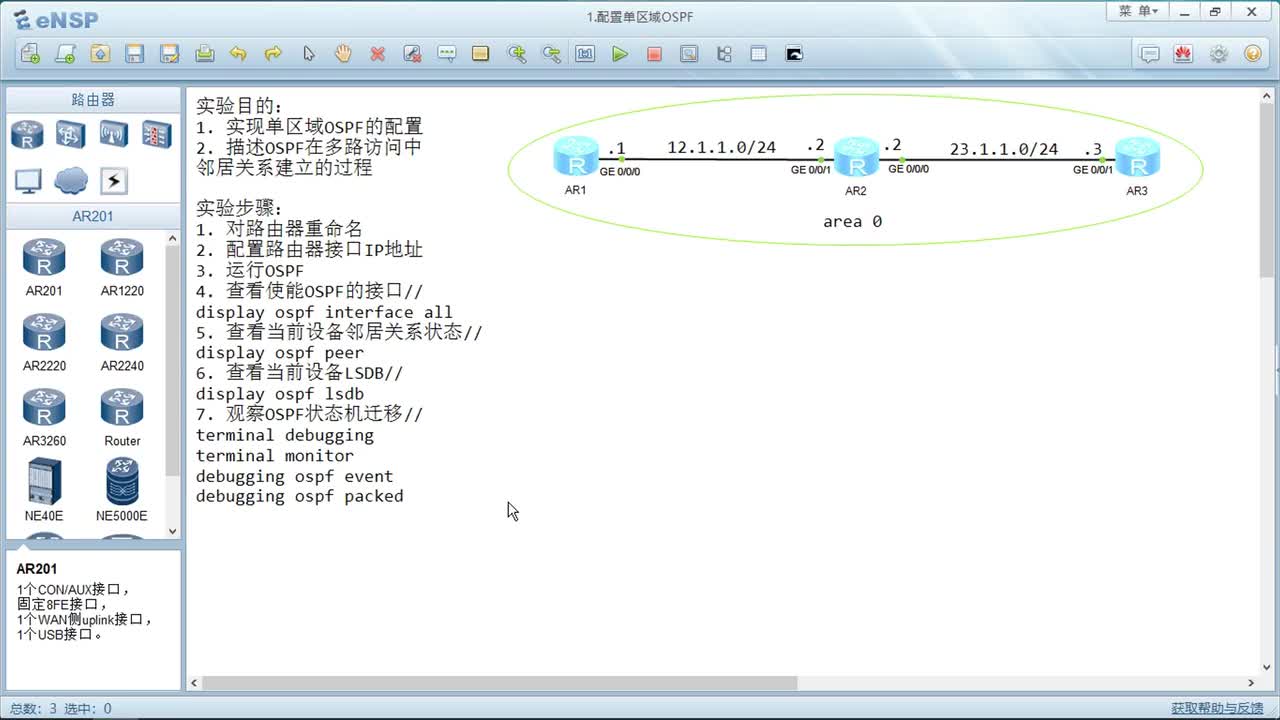Open settings with the gear icon
The image size is (1280, 720).
(x=1218, y=54)
